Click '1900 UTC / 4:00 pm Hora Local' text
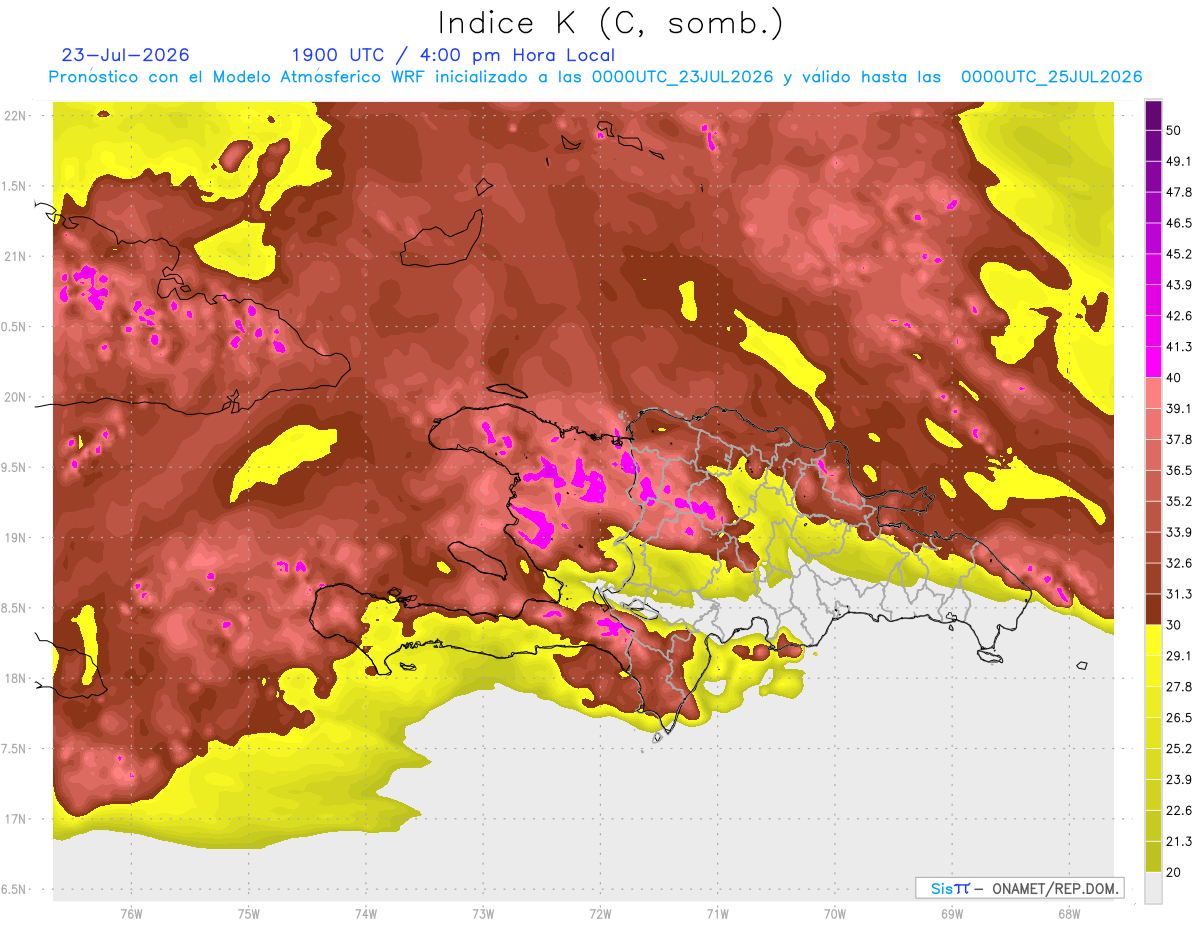Screen dimensions: 1200x927 coord(453,55)
